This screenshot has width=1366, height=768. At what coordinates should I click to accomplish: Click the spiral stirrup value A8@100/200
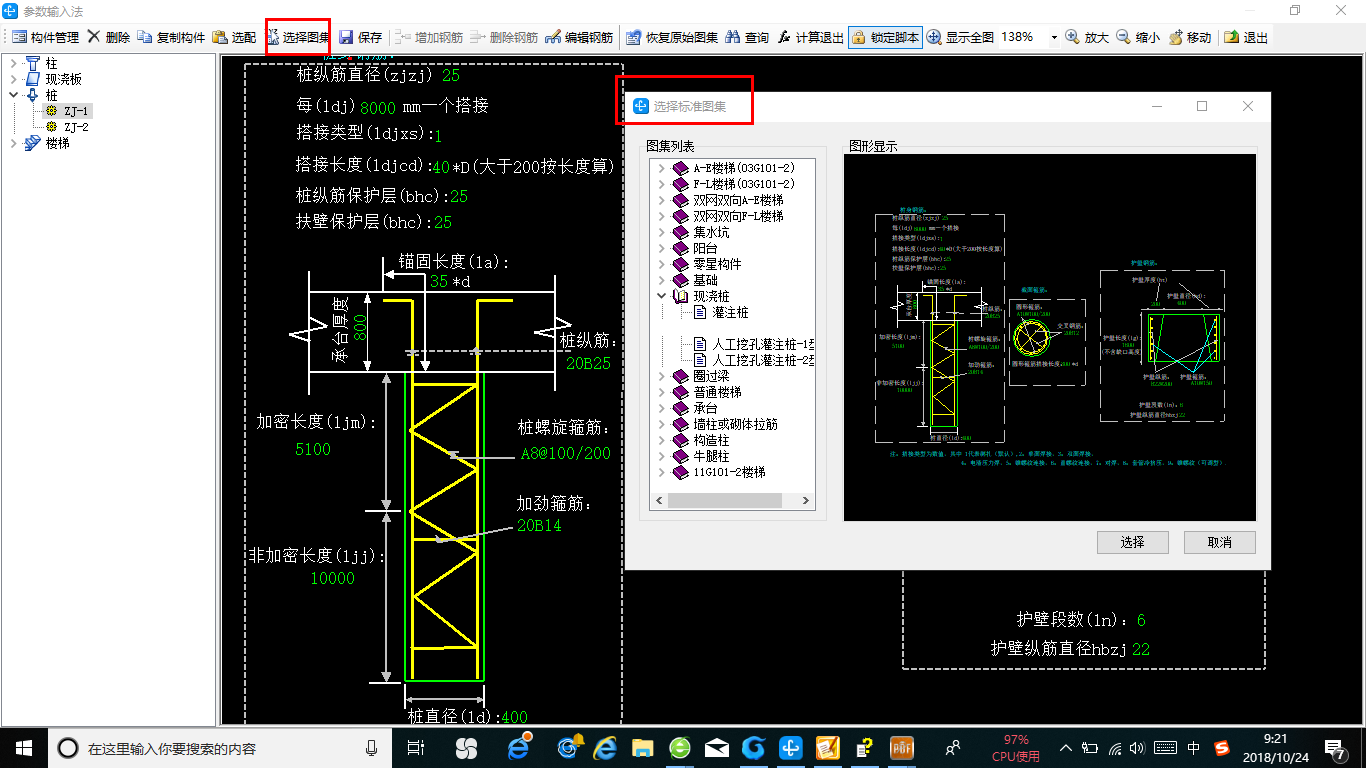pos(565,453)
